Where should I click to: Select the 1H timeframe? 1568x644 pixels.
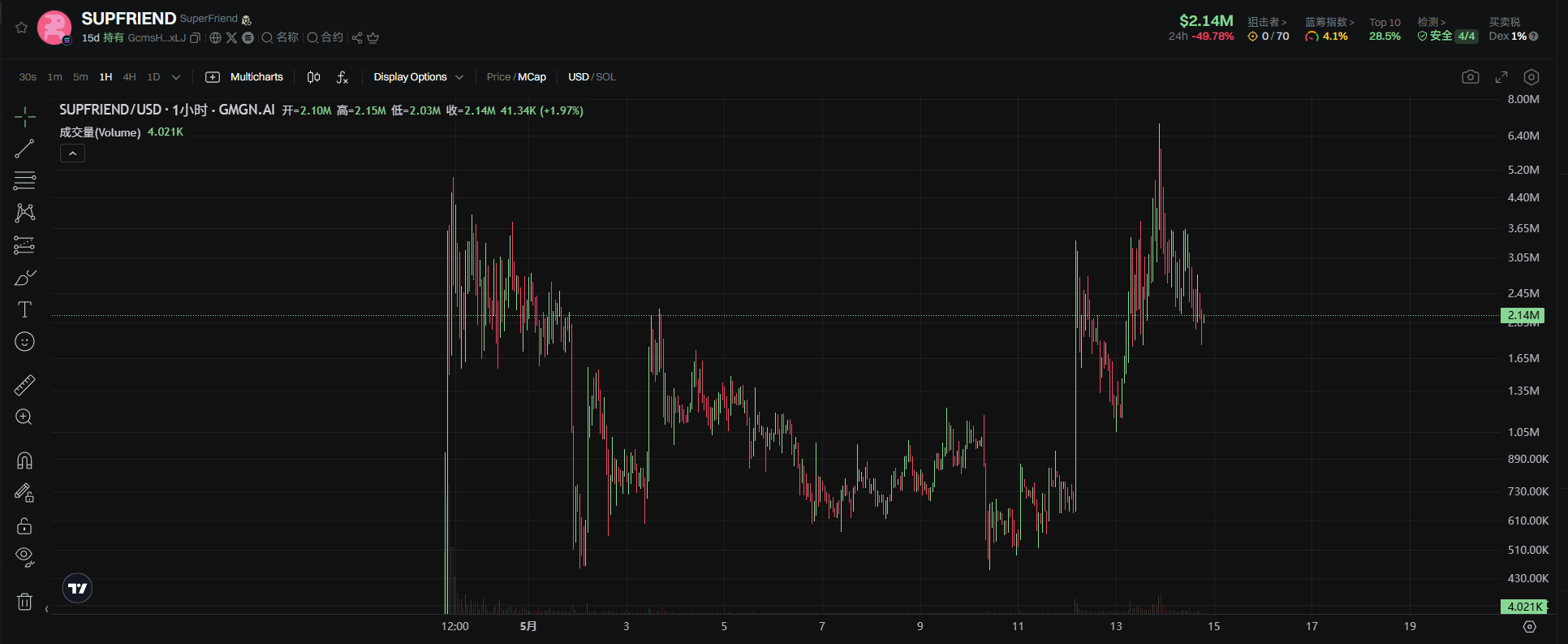coord(106,77)
